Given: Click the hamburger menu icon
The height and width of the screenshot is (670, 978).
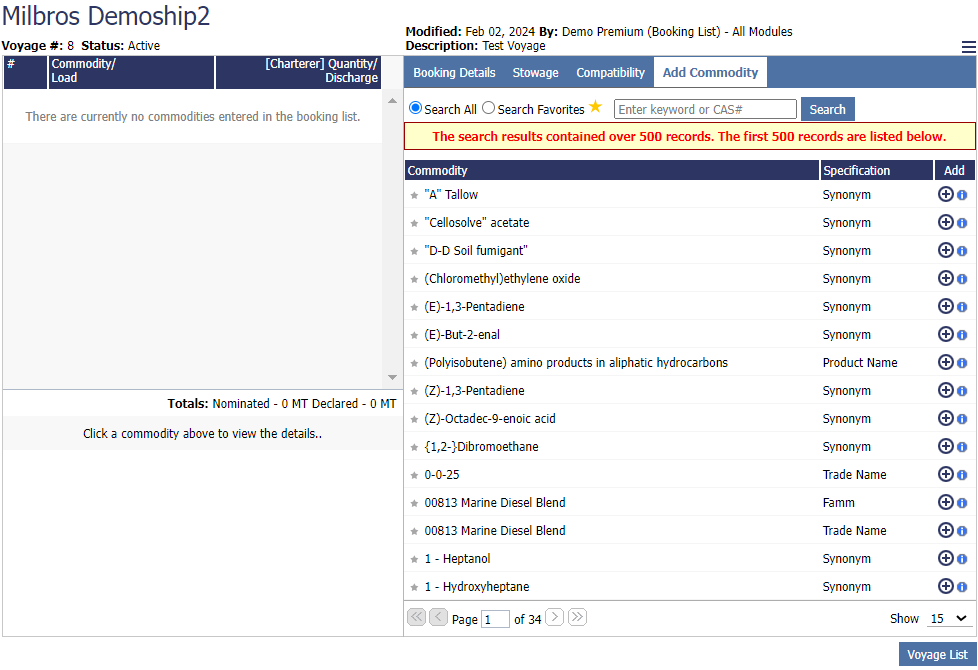Looking at the screenshot, I should coord(968,47).
